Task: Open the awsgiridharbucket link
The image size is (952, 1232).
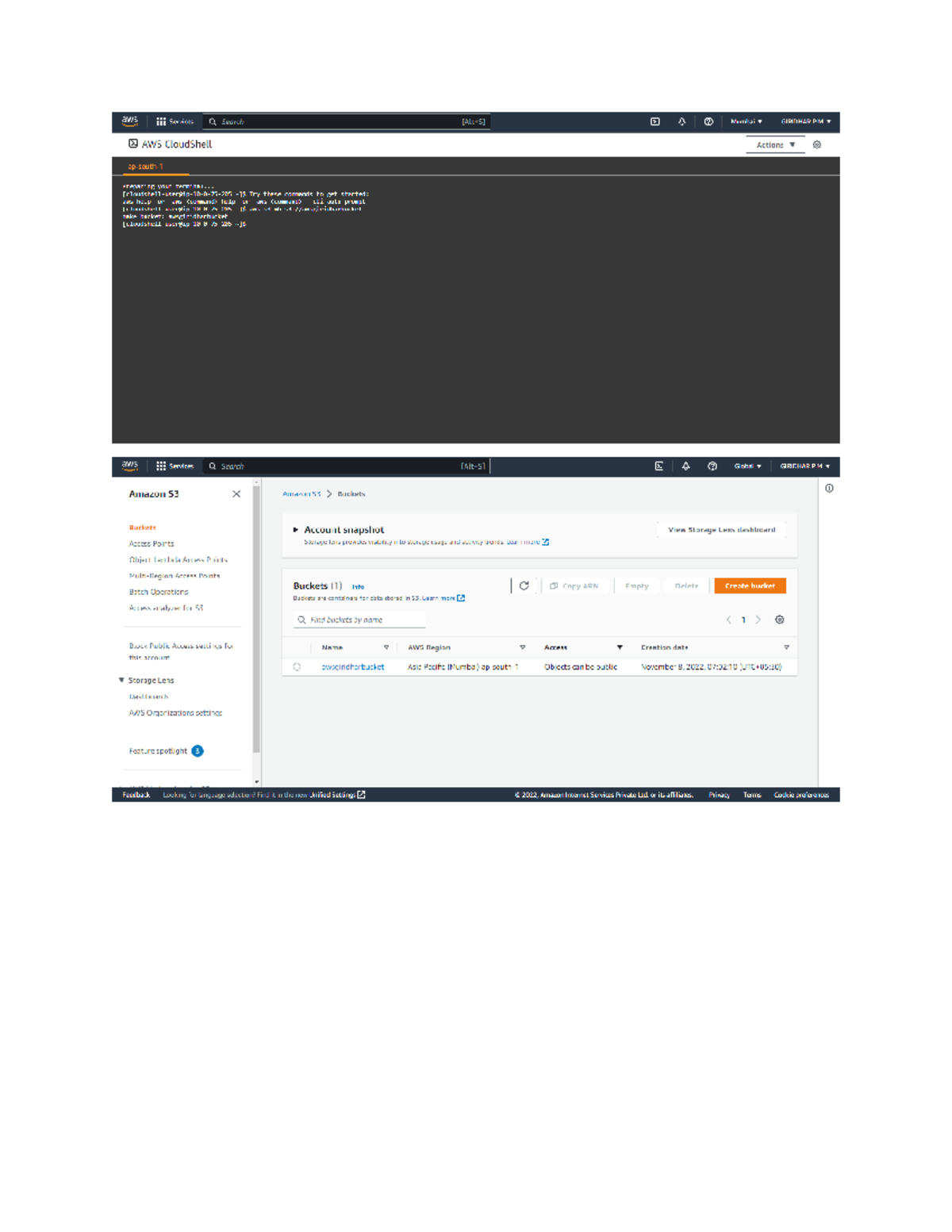Action: click(352, 667)
